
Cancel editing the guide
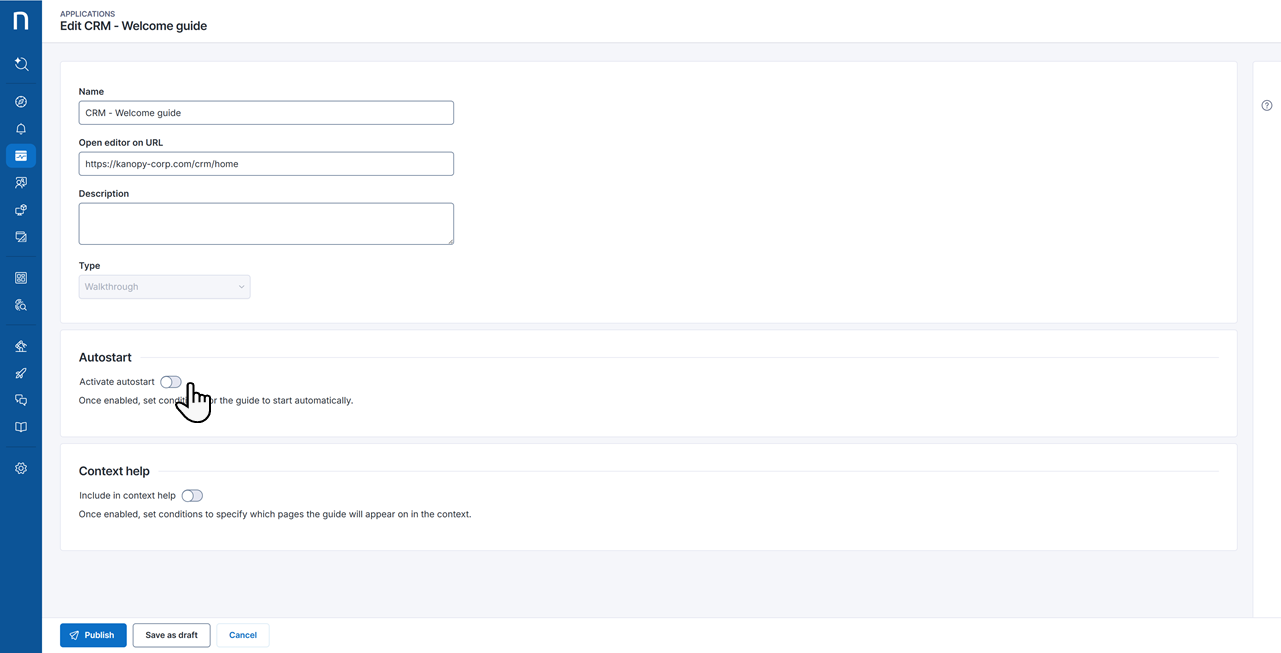pos(243,635)
